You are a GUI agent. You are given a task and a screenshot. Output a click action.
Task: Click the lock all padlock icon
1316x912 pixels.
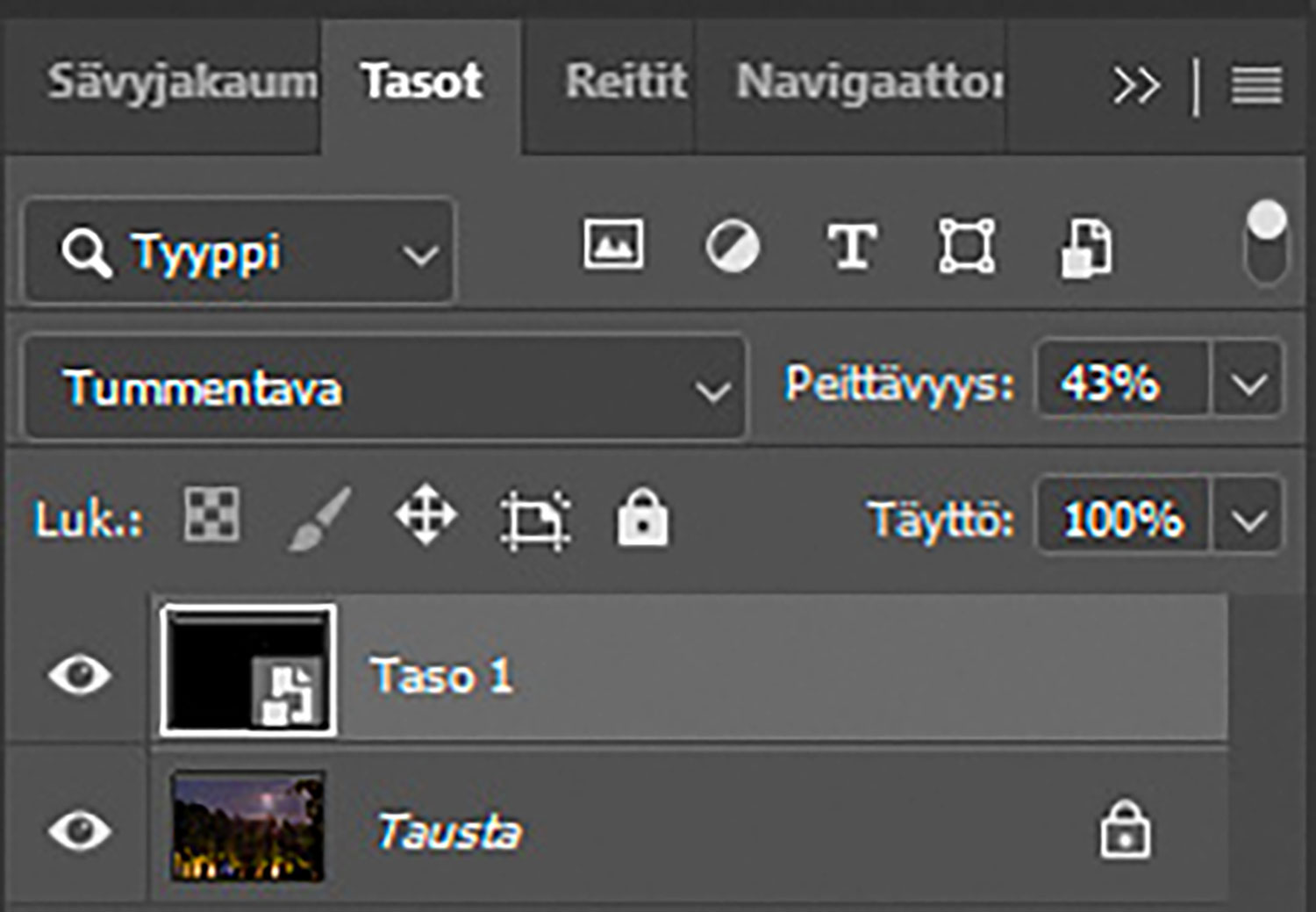click(x=642, y=518)
